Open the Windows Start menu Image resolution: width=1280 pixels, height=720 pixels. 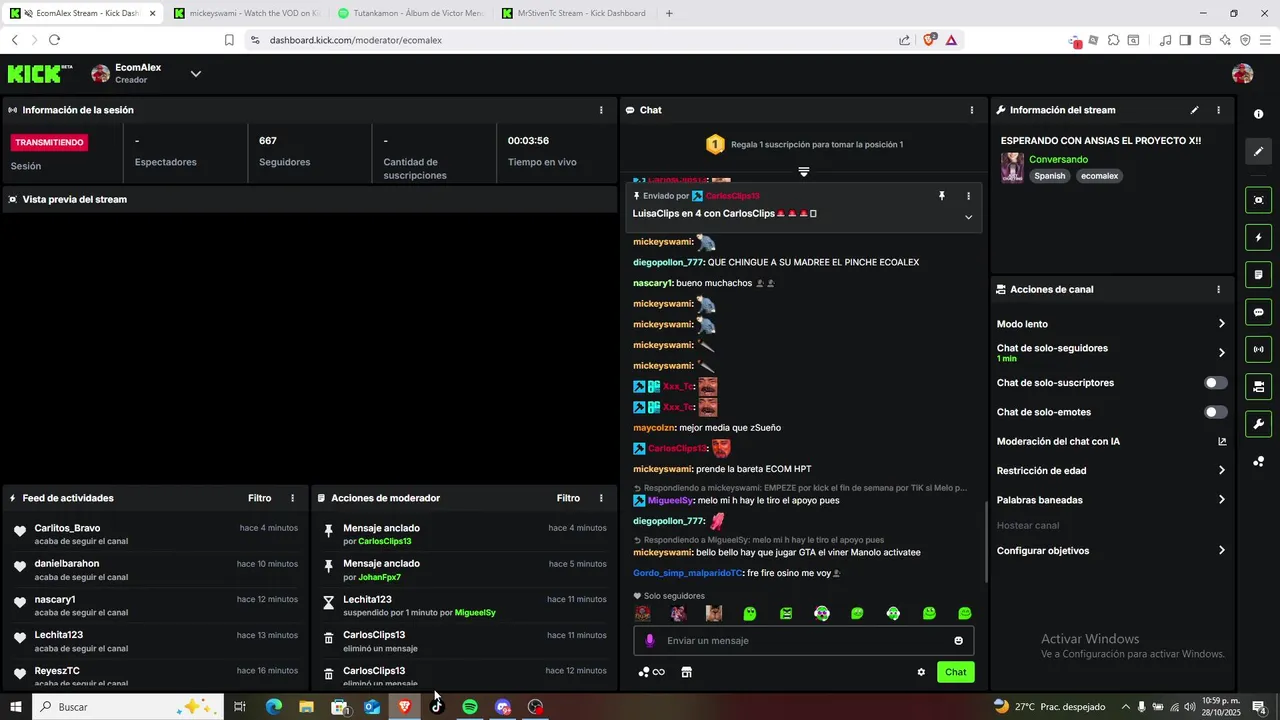(x=16, y=707)
